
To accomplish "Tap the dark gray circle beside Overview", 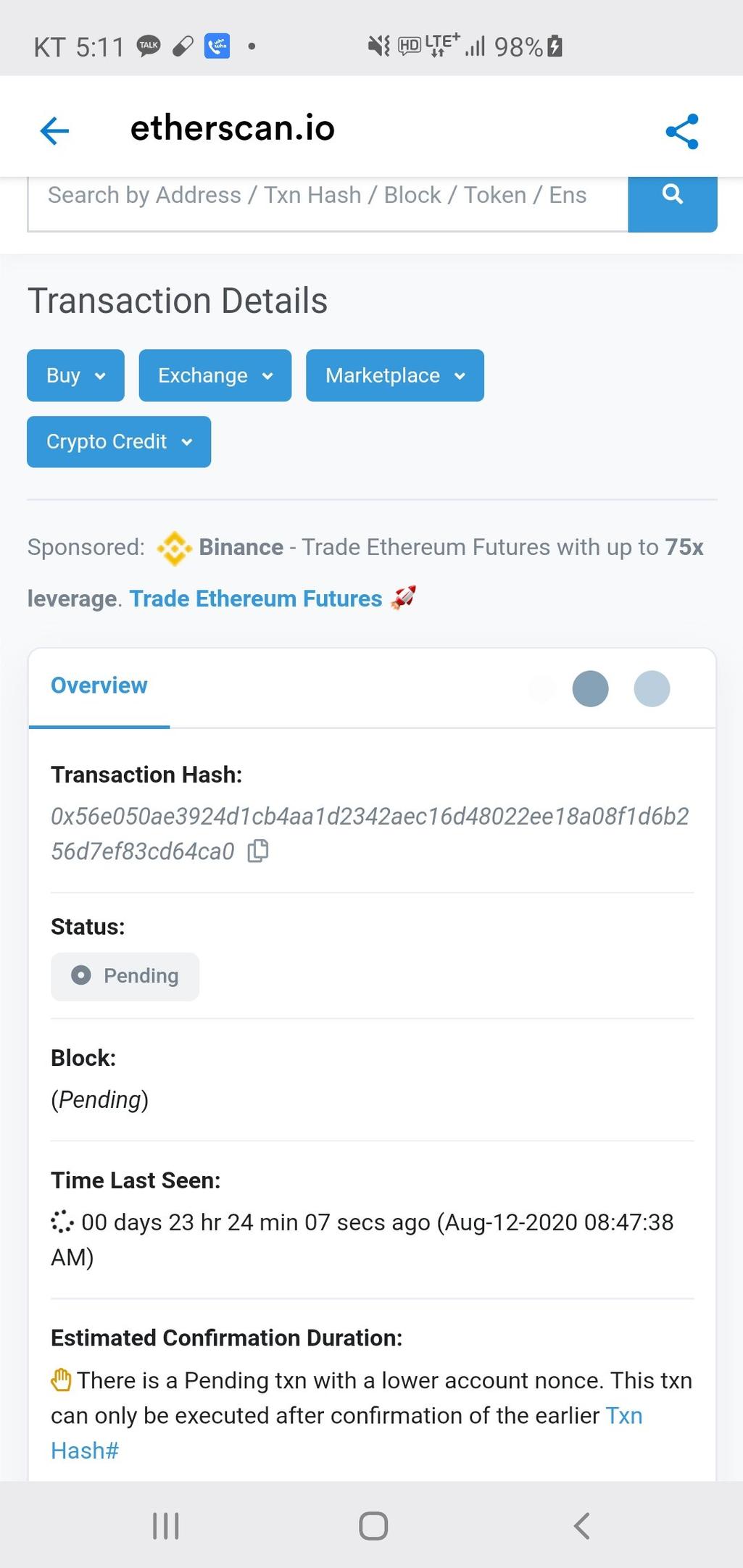I will click(x=590, y=688).
